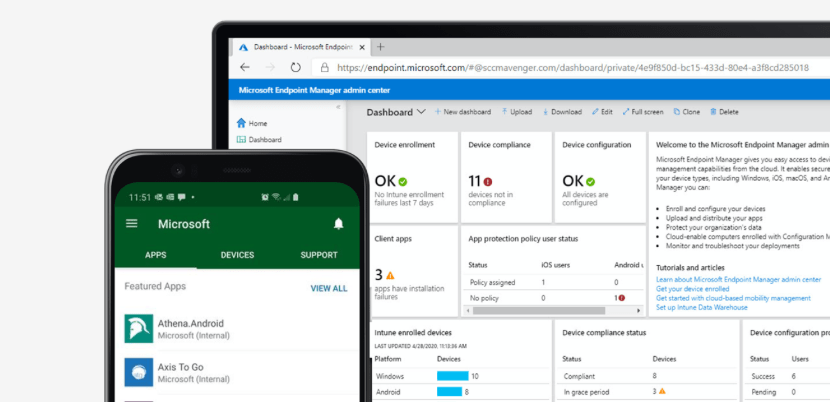The width and height of the screenshot is (830, 402).
Task: Click the padlock icon in address bar
Action: (x=324, y=67)
